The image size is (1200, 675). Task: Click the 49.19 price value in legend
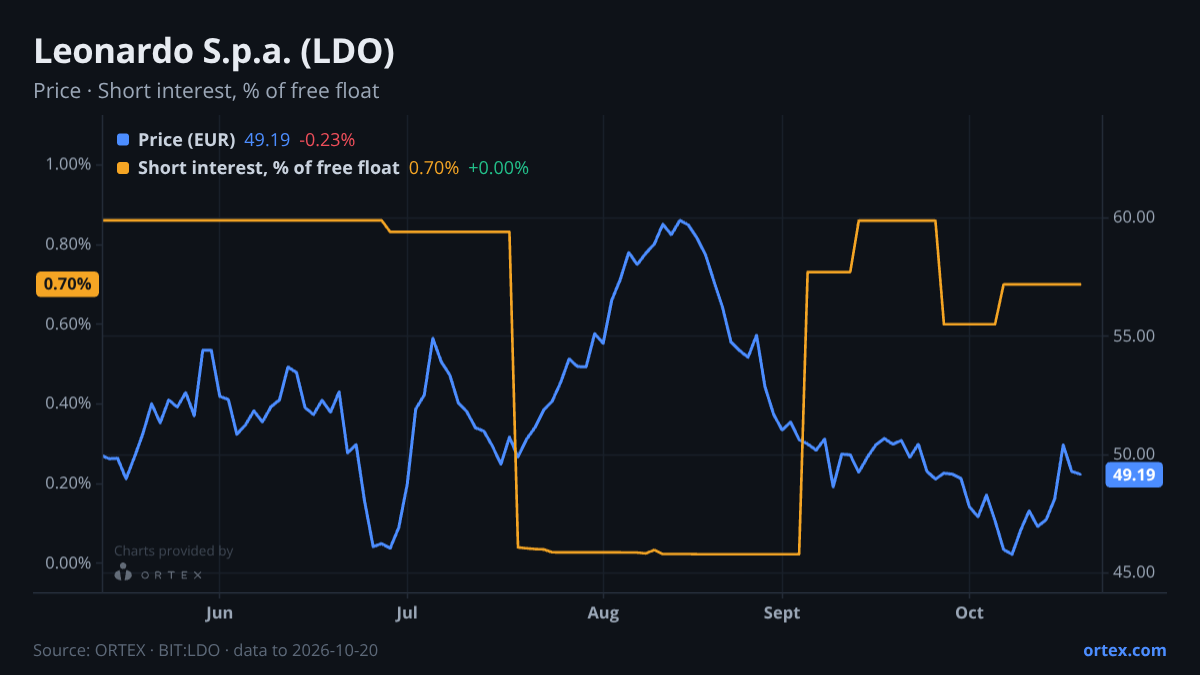tap(267, 140)
